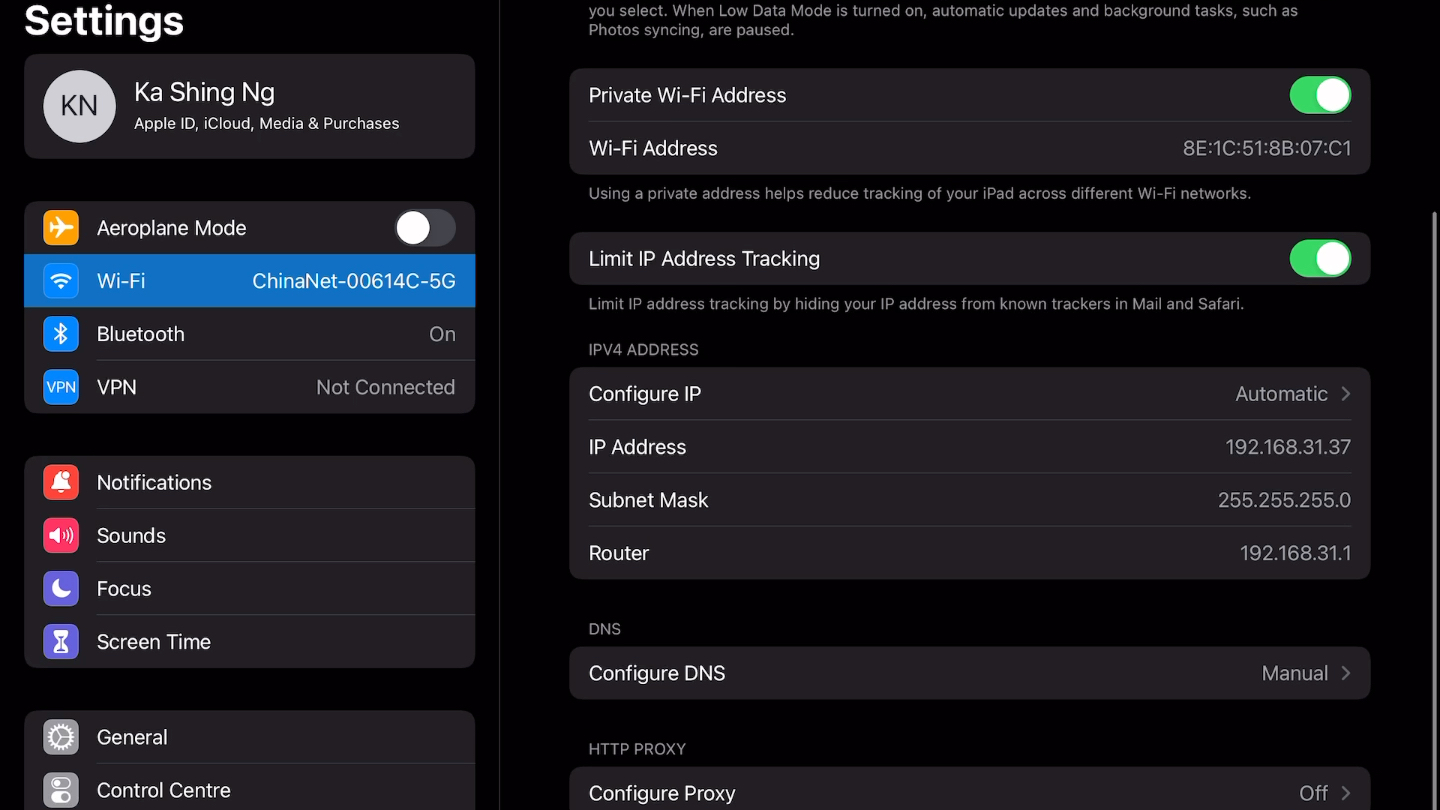Tap the VPN icon

pos(61,387)
